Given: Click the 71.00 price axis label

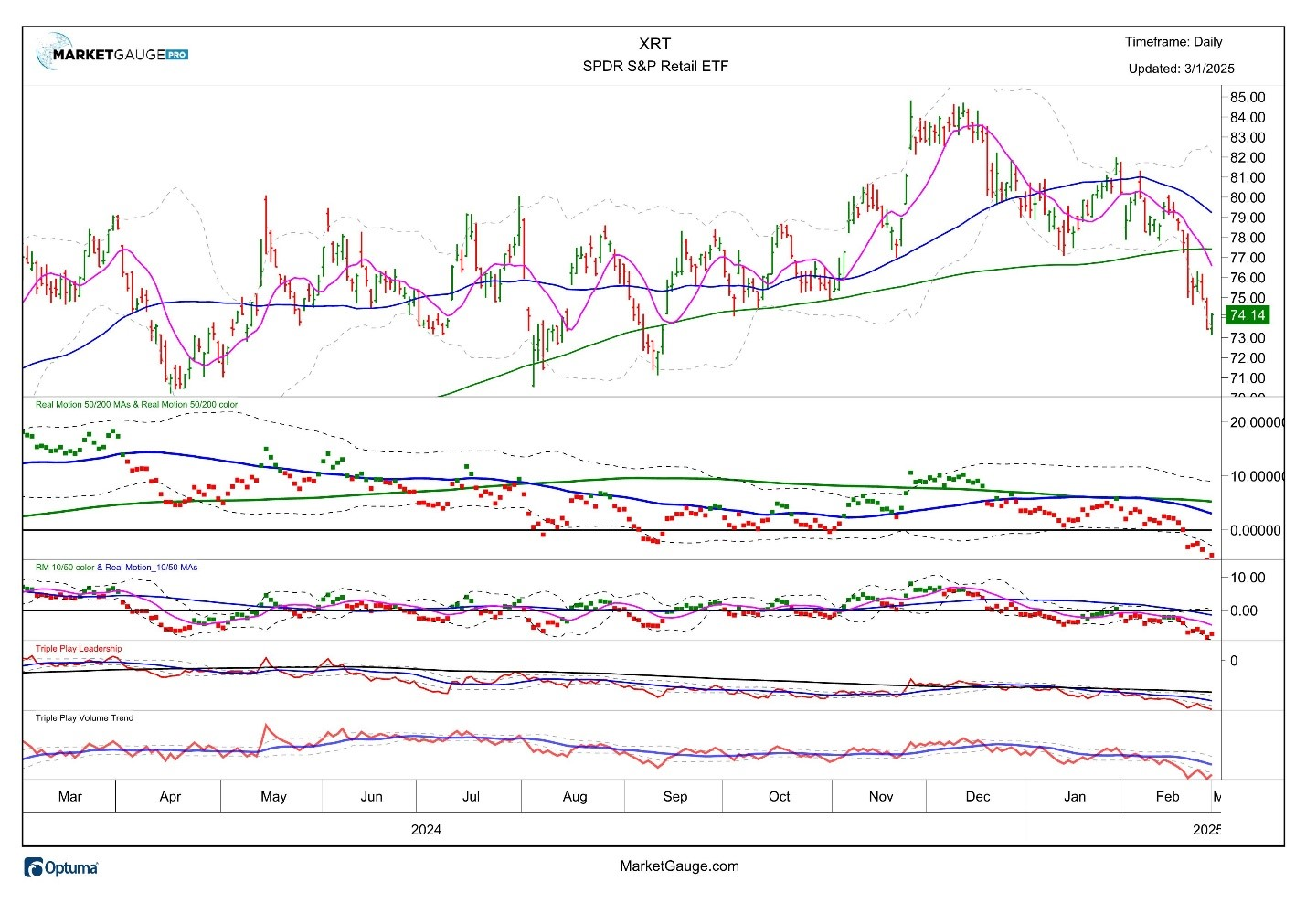Looking at the screenshot, I should 1248,378.
